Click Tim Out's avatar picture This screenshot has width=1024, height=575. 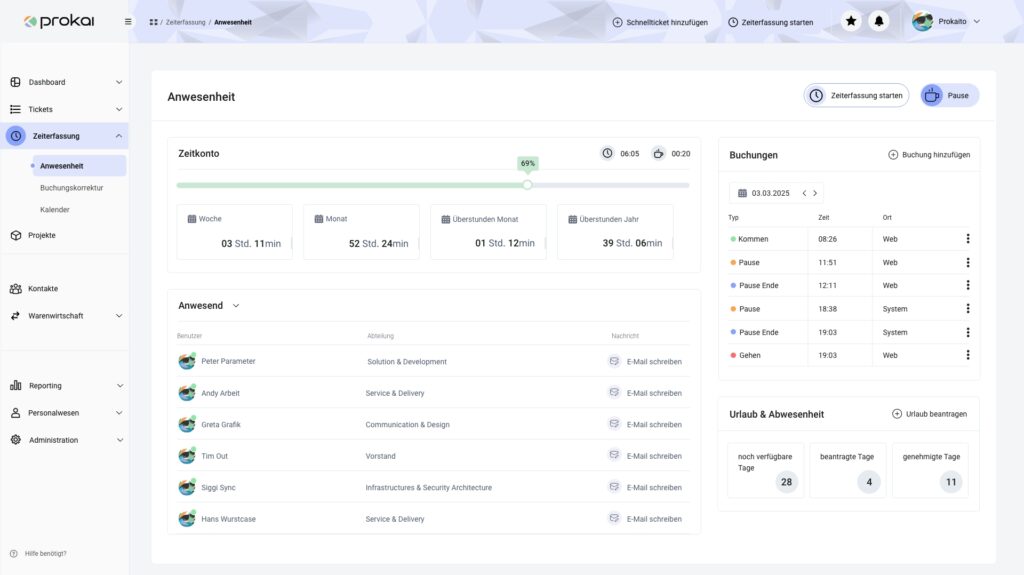[x=187, y=456]
